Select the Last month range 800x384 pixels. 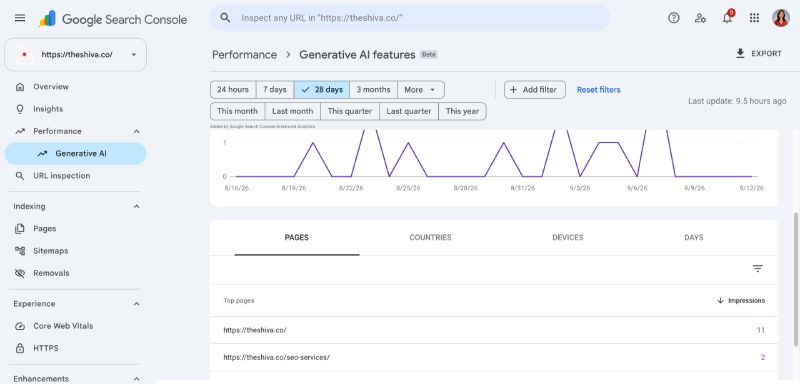click(x=293, y=111)
